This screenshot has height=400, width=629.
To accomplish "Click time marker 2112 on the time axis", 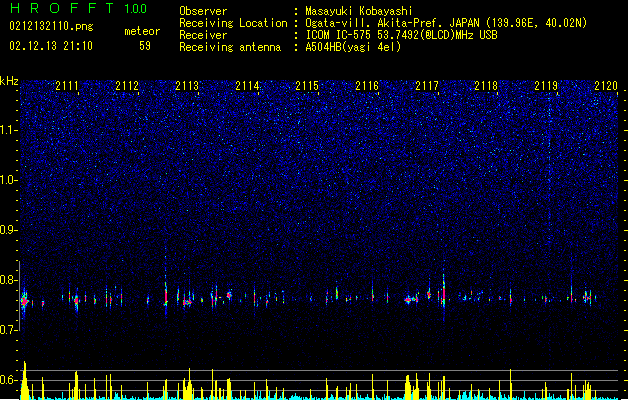I will (x=127, y=86).
